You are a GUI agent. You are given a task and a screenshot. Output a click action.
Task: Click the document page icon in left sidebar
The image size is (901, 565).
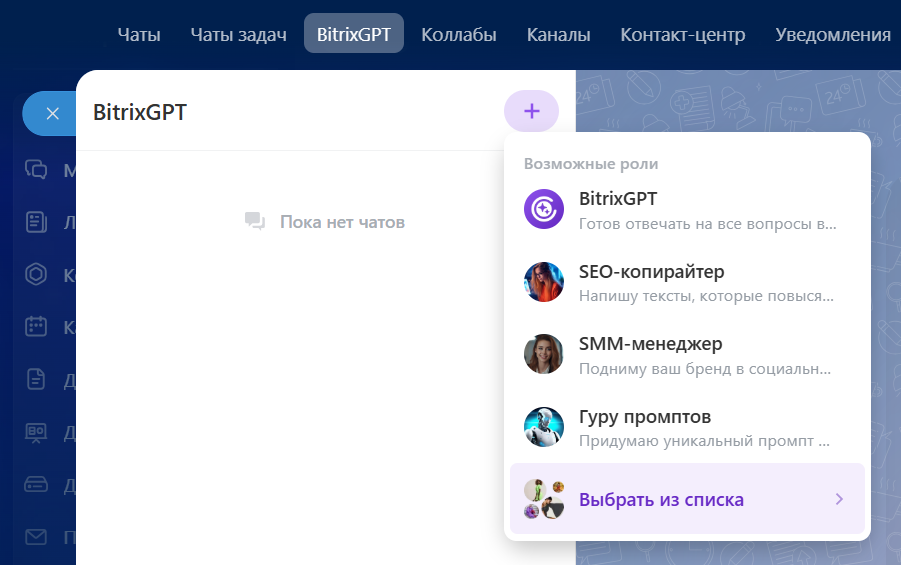(x=37, y=380)
